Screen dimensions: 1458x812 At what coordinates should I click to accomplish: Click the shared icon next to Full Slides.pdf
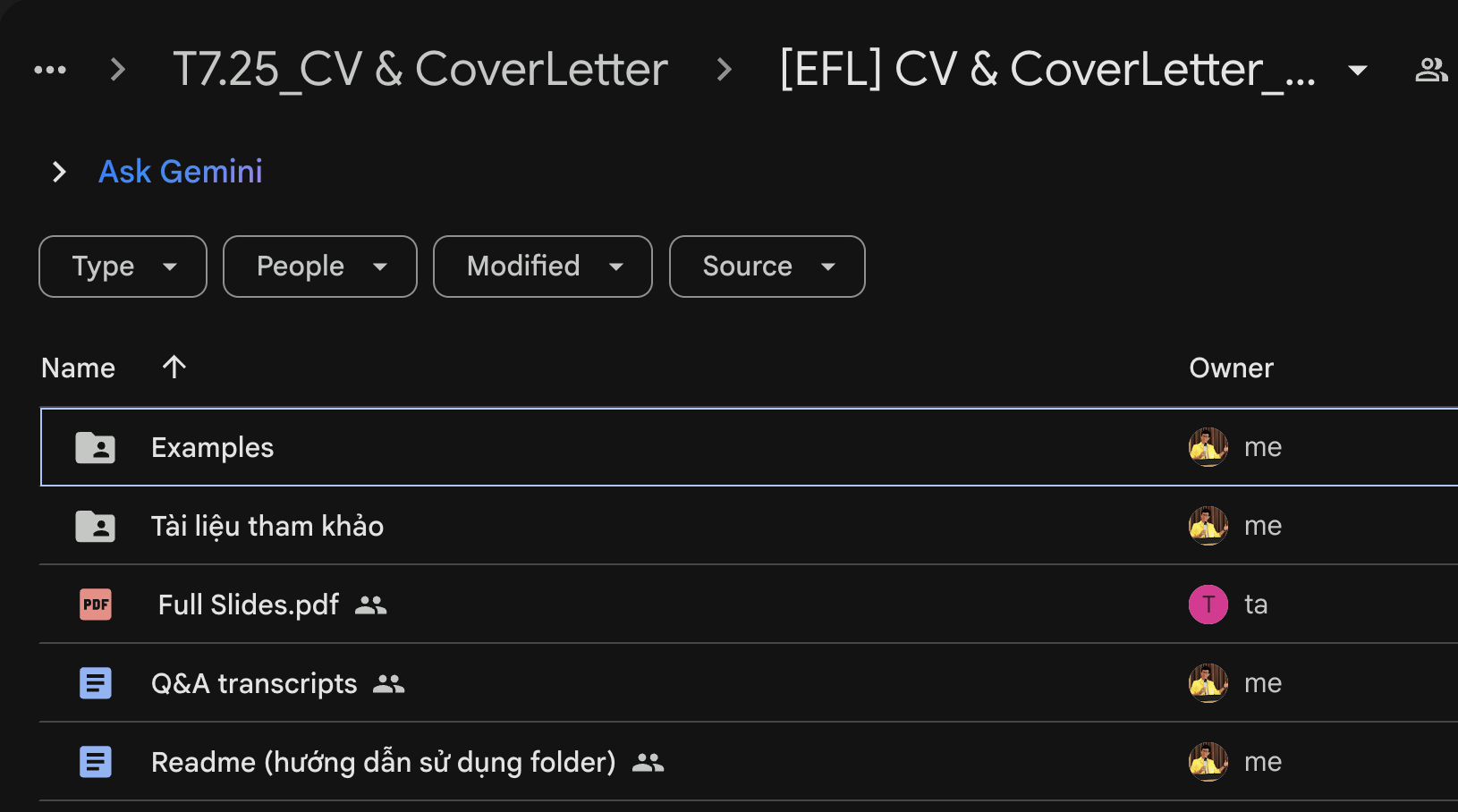pos(370,605)
